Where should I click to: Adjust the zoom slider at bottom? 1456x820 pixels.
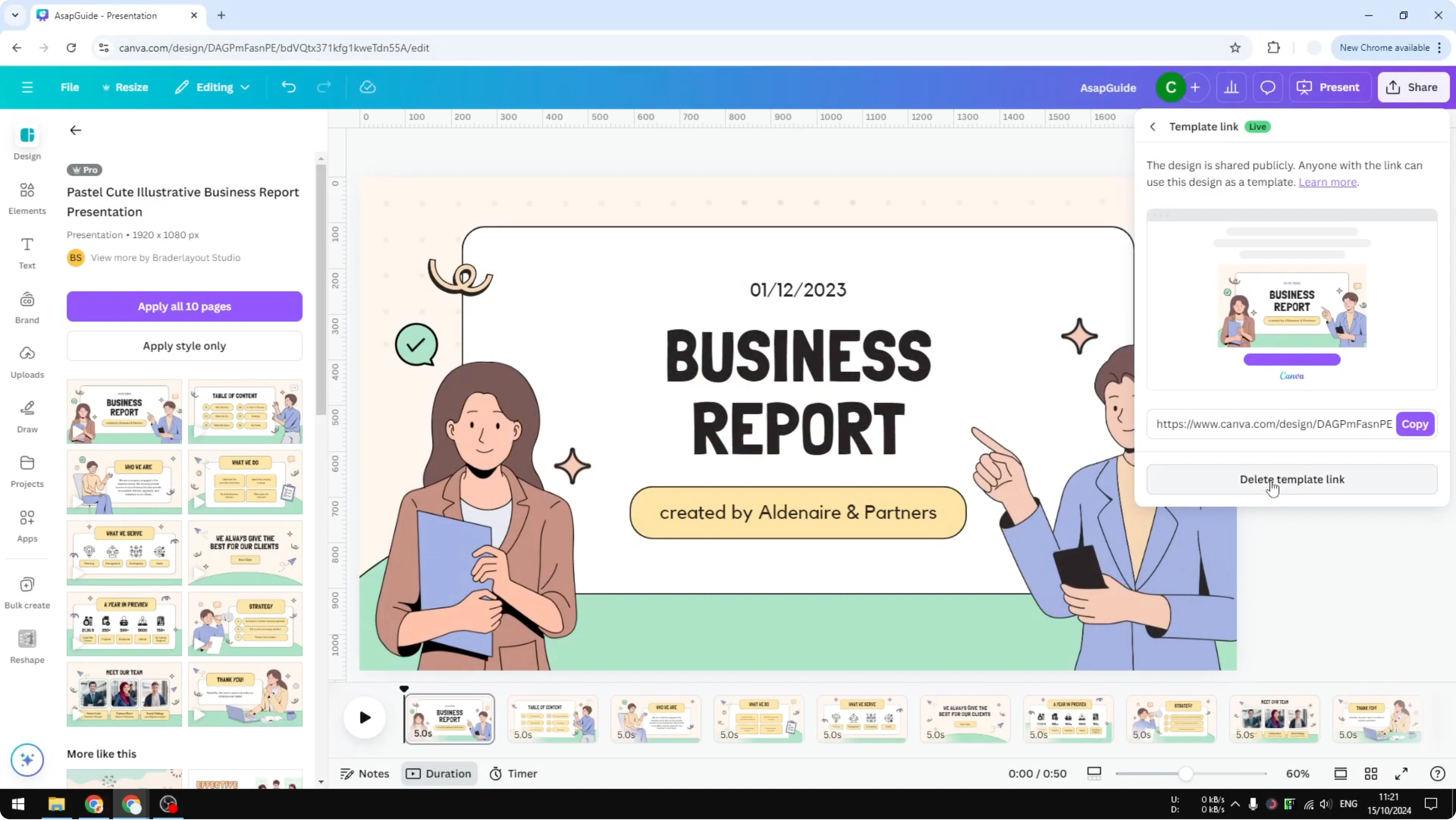point(1186,774)
